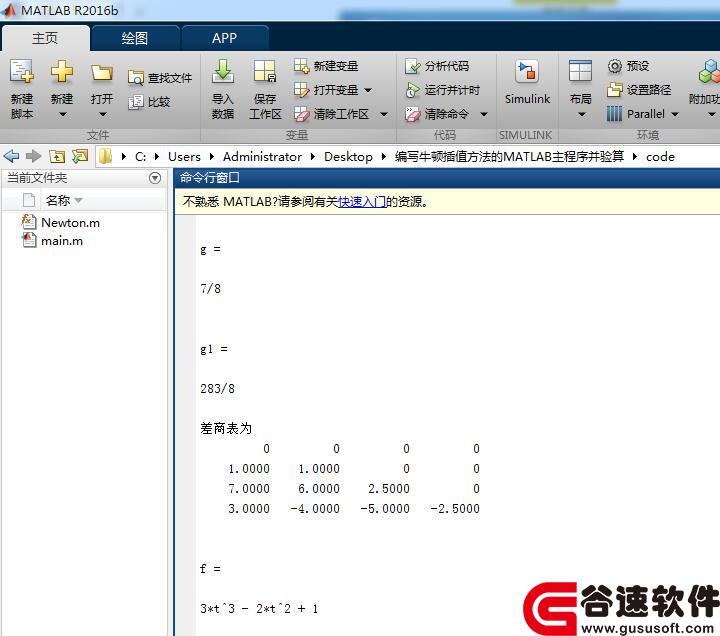Image resolution: width=720 pixels, height=636 pixels.
Task: Click New Variable (新建变量)
Action: (x=326, y=66)
